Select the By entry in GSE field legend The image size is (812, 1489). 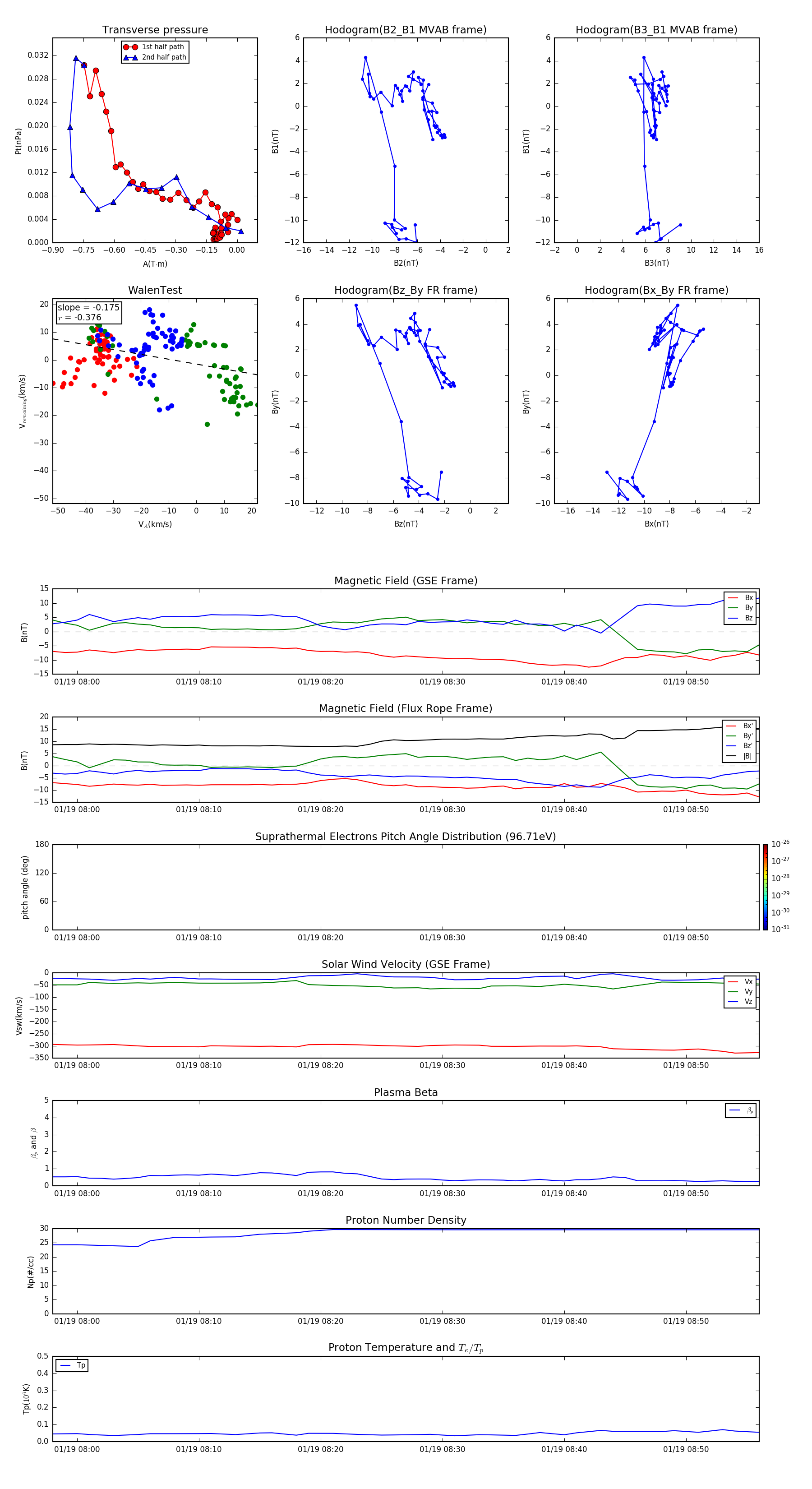[x=740, y=608]
